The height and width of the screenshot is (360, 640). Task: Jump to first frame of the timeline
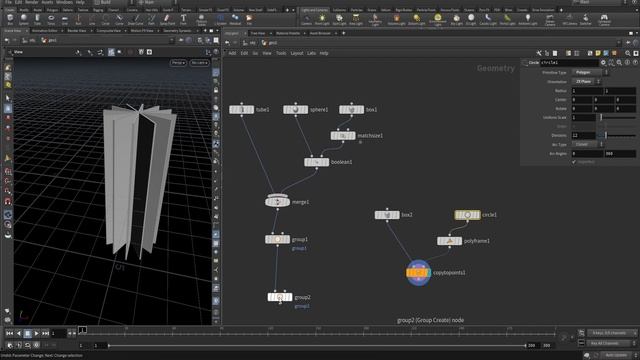(x=9, y=333)
